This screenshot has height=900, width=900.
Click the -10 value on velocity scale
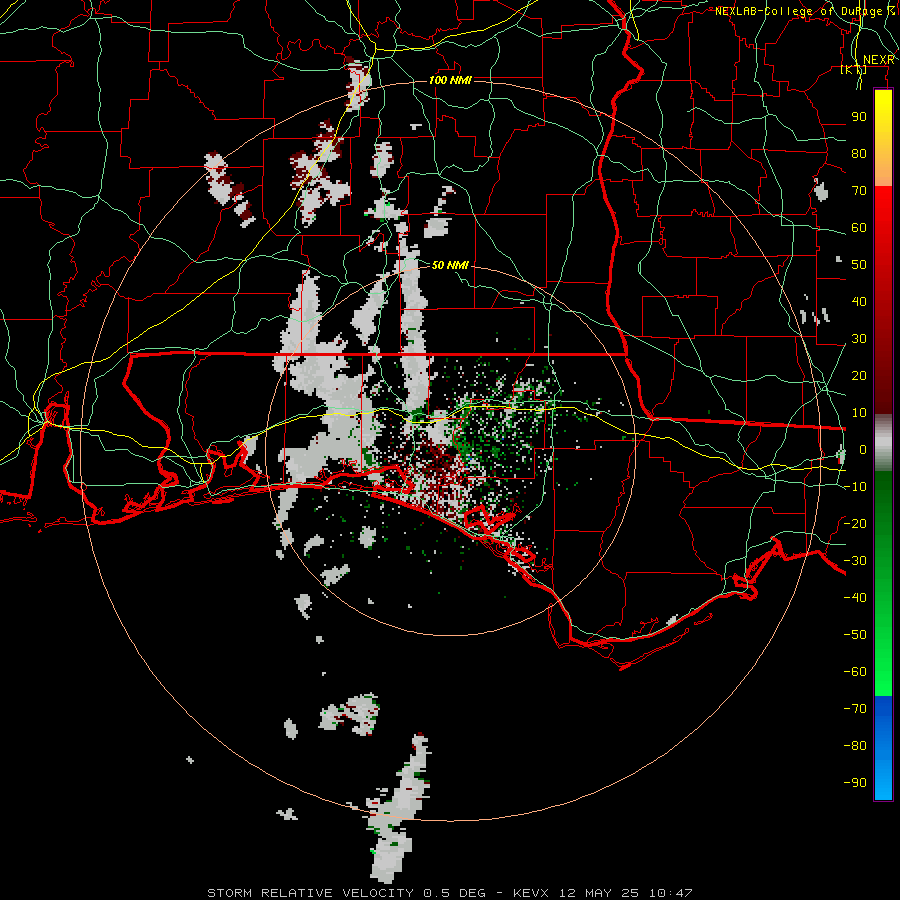click(x=855, y=487)
